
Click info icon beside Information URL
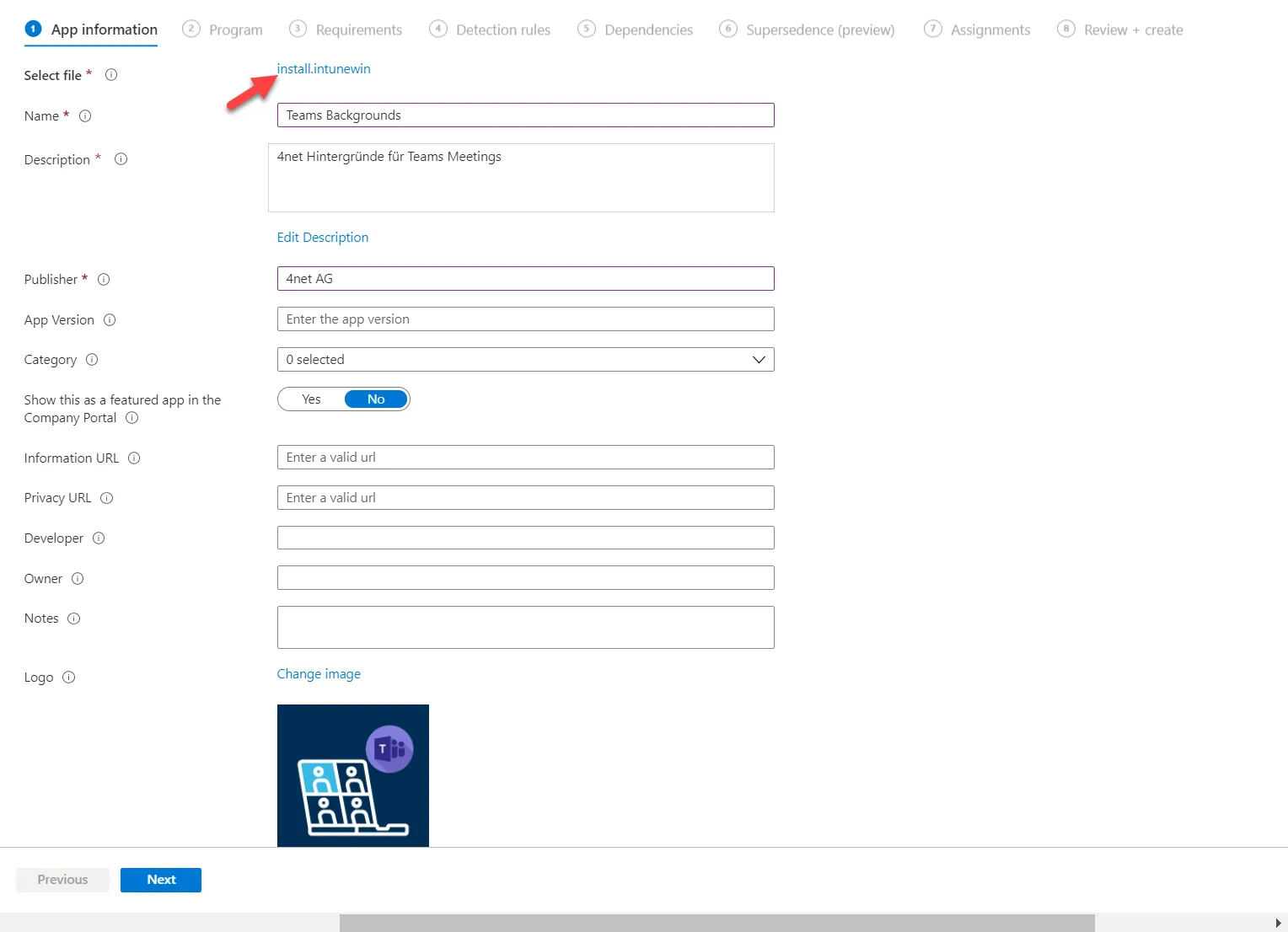134,458
